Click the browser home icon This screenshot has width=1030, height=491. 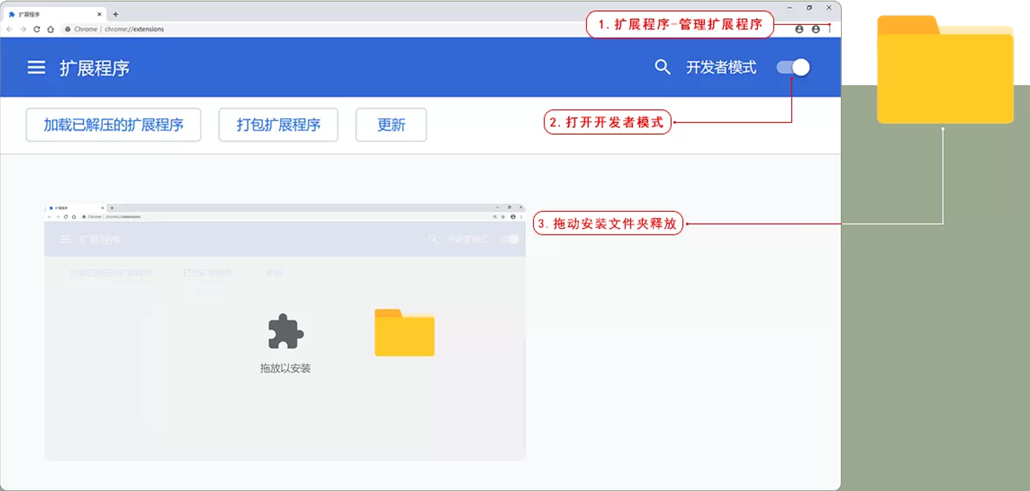(51, 29)
